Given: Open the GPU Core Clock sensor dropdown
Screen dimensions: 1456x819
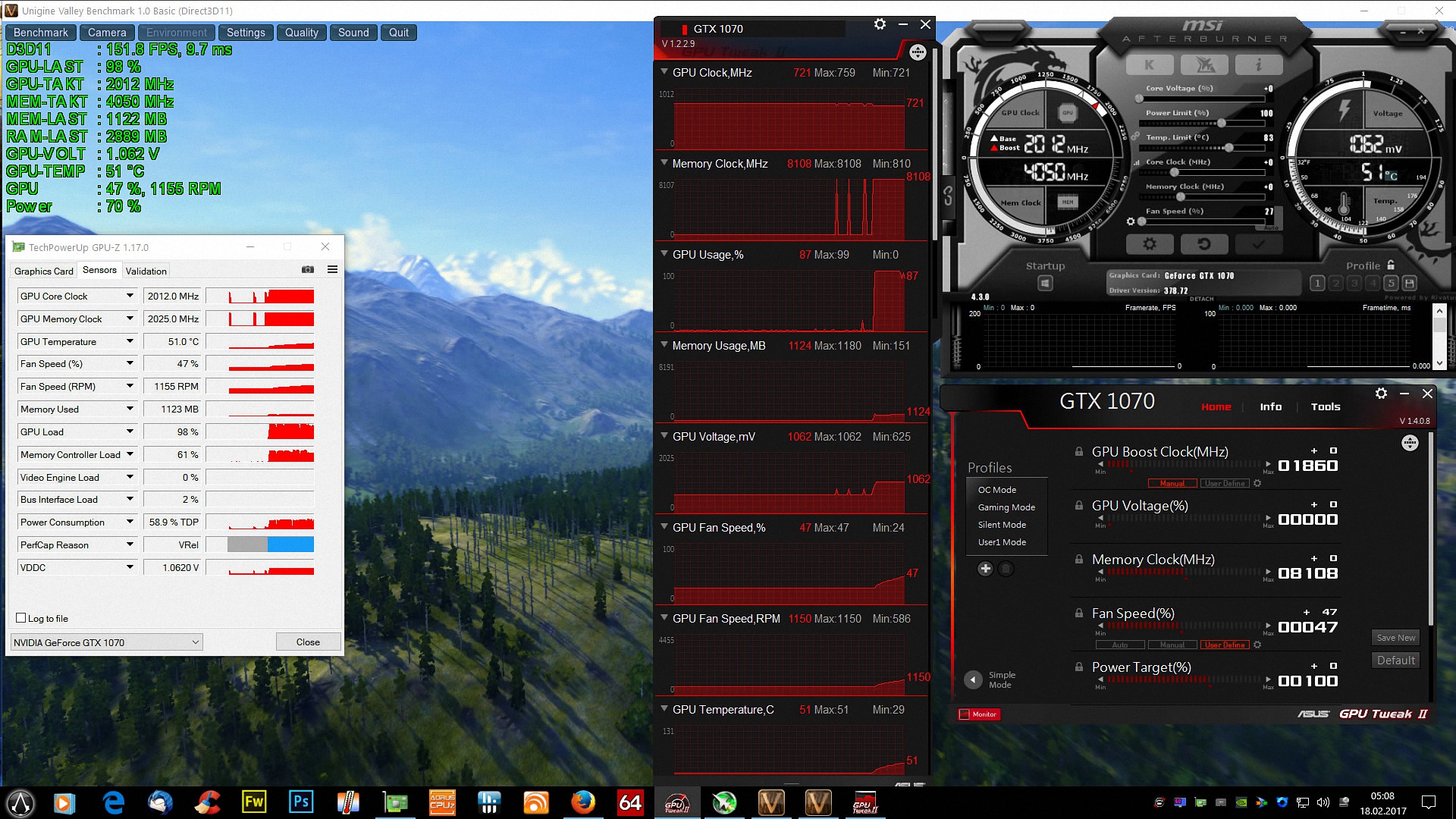Looking at the screenshot, I should click(x=130, y=297).
